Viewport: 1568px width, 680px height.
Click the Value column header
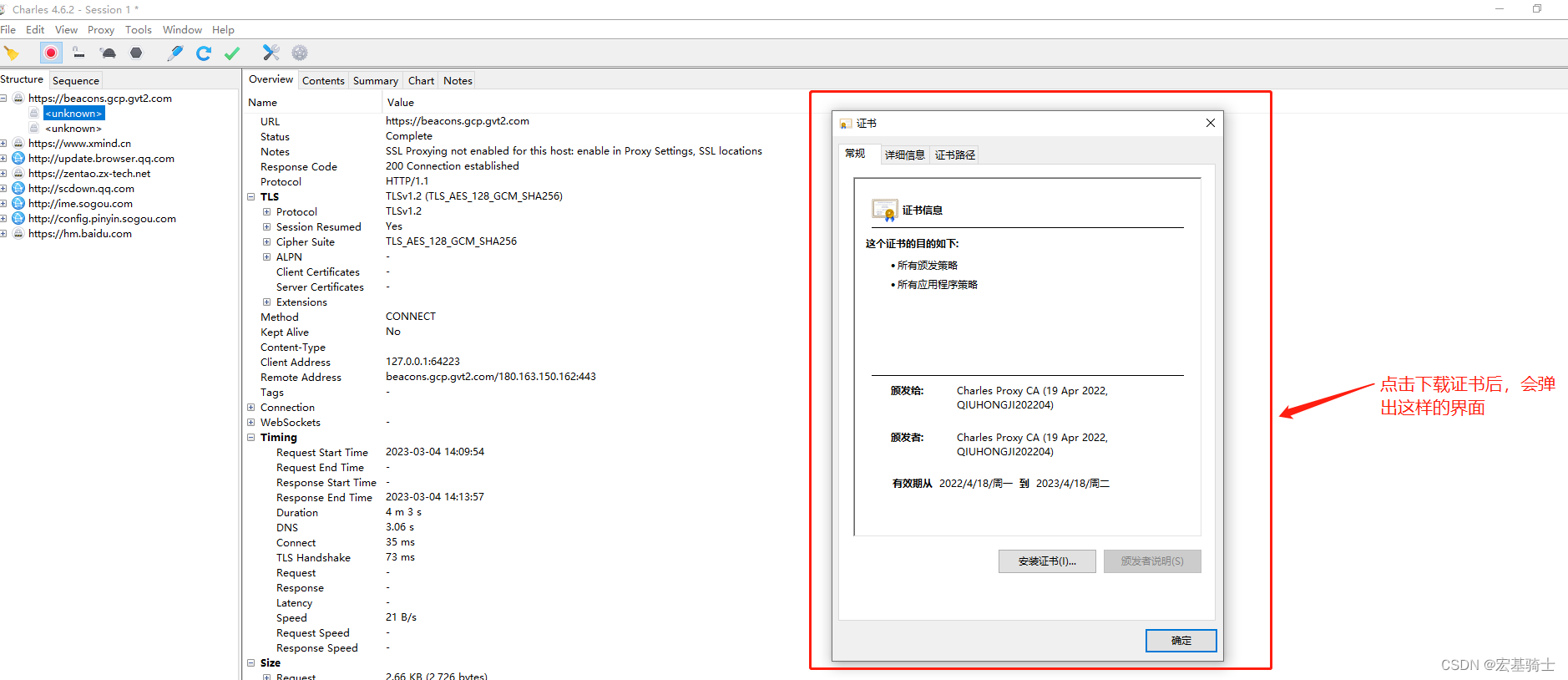tap(401, 102)
